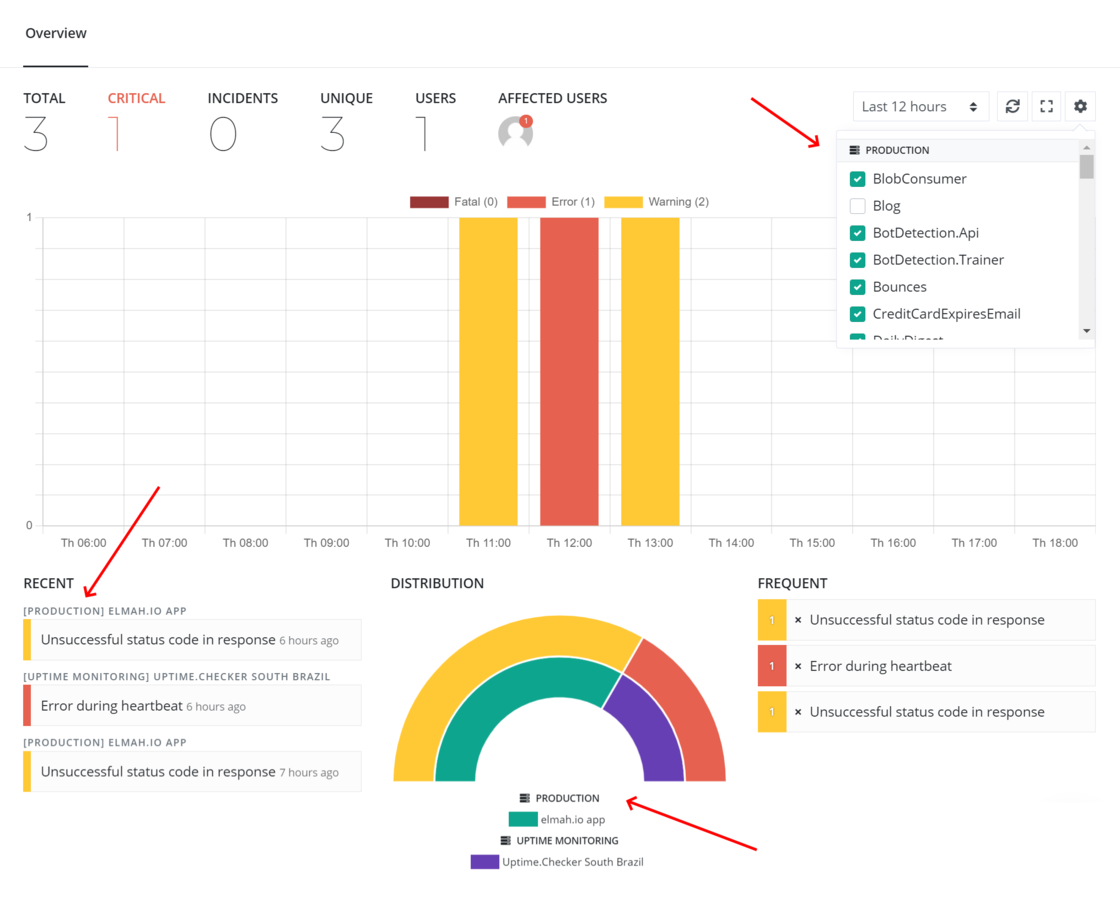Open the 'Last 12 hours' time range dropdown
This screenshot has height=898, width=1120.
pos(921,106)
